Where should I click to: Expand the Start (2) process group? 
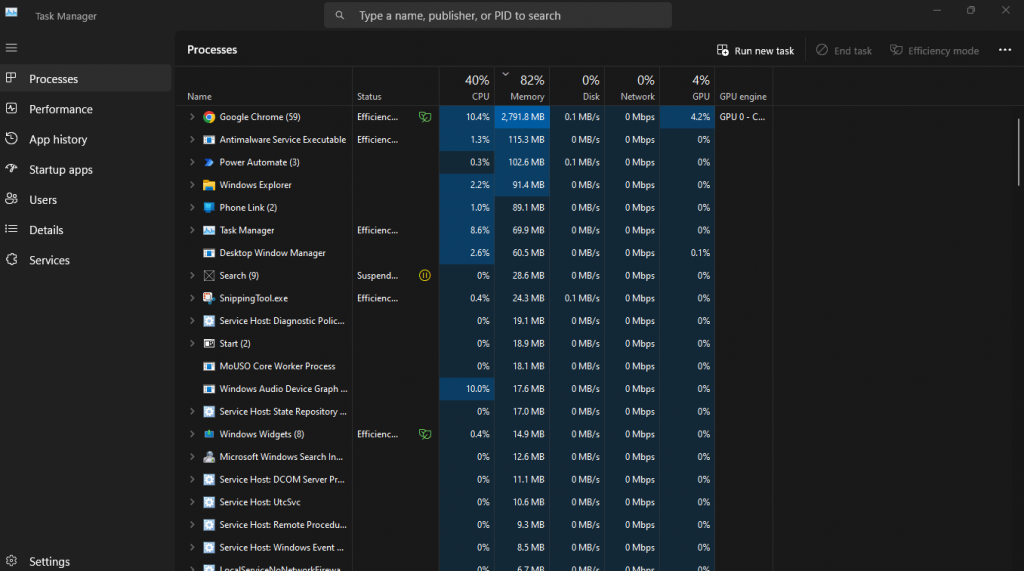coord(192,344)
